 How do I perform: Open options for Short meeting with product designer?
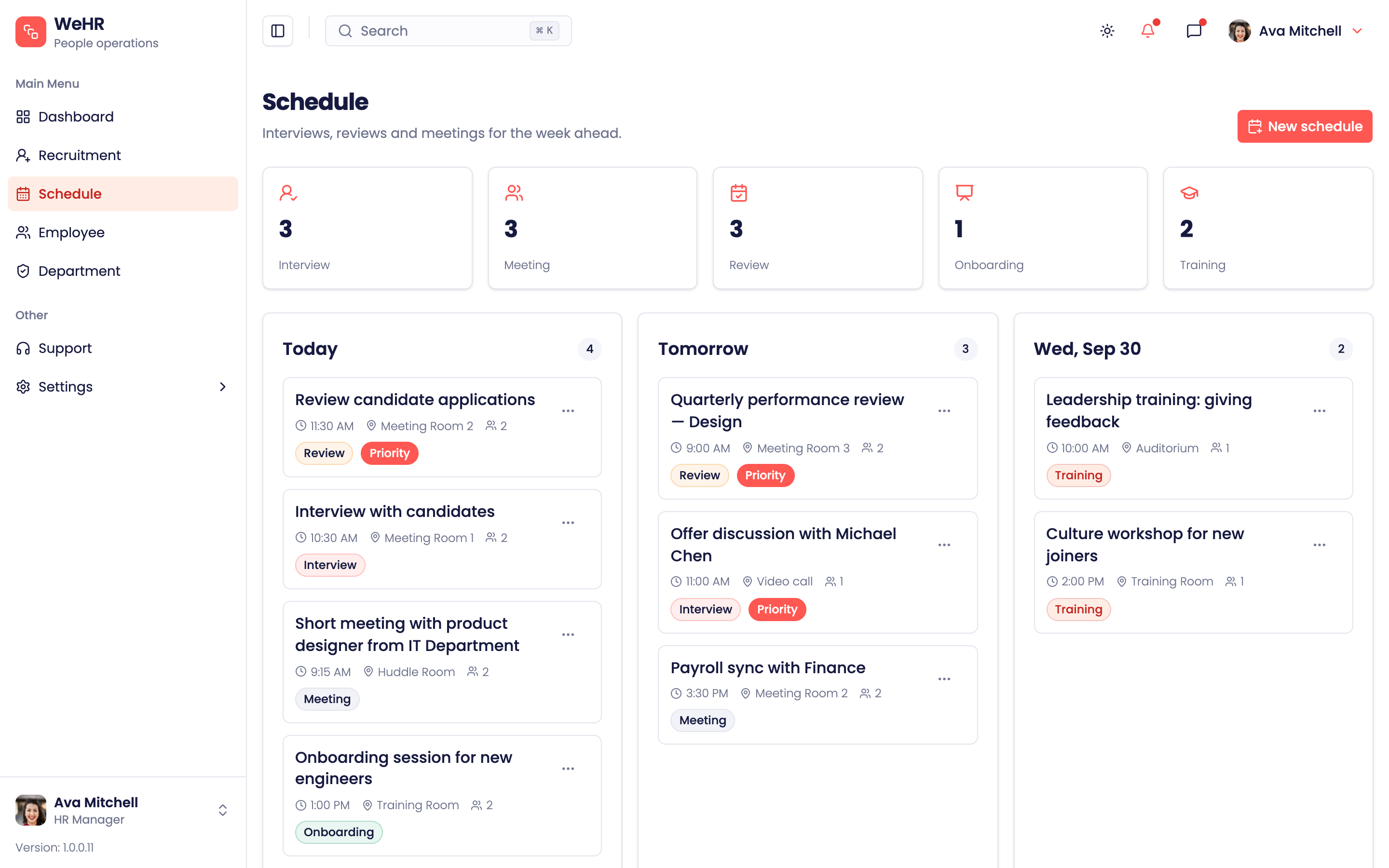(x=568, y=635)
